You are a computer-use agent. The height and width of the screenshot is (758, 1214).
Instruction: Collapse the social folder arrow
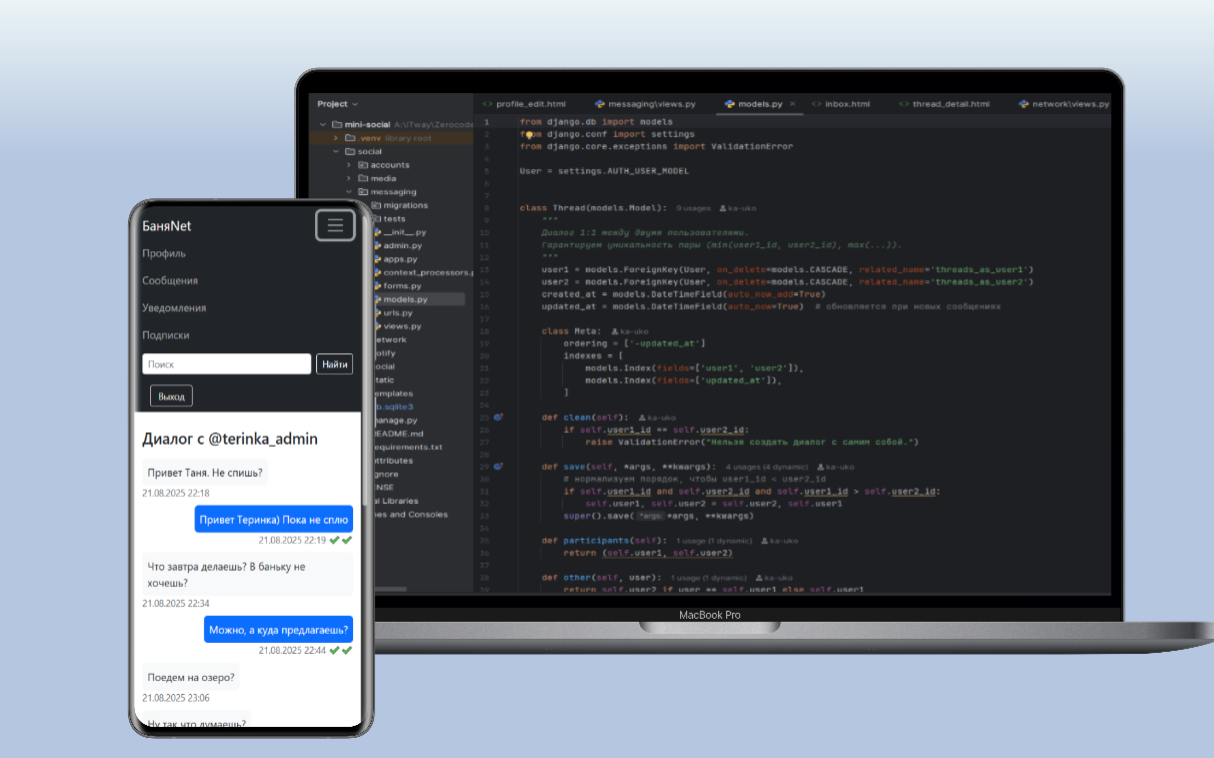click(336, 151)
